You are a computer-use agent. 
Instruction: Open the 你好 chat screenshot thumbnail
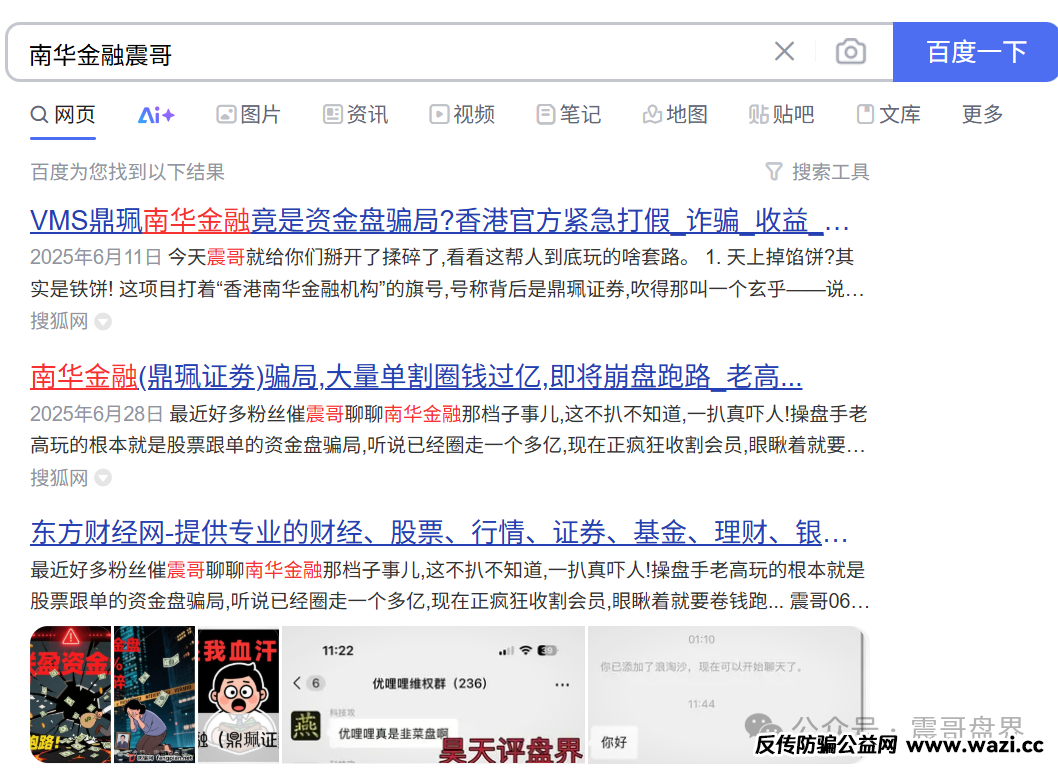coord(727,694)
